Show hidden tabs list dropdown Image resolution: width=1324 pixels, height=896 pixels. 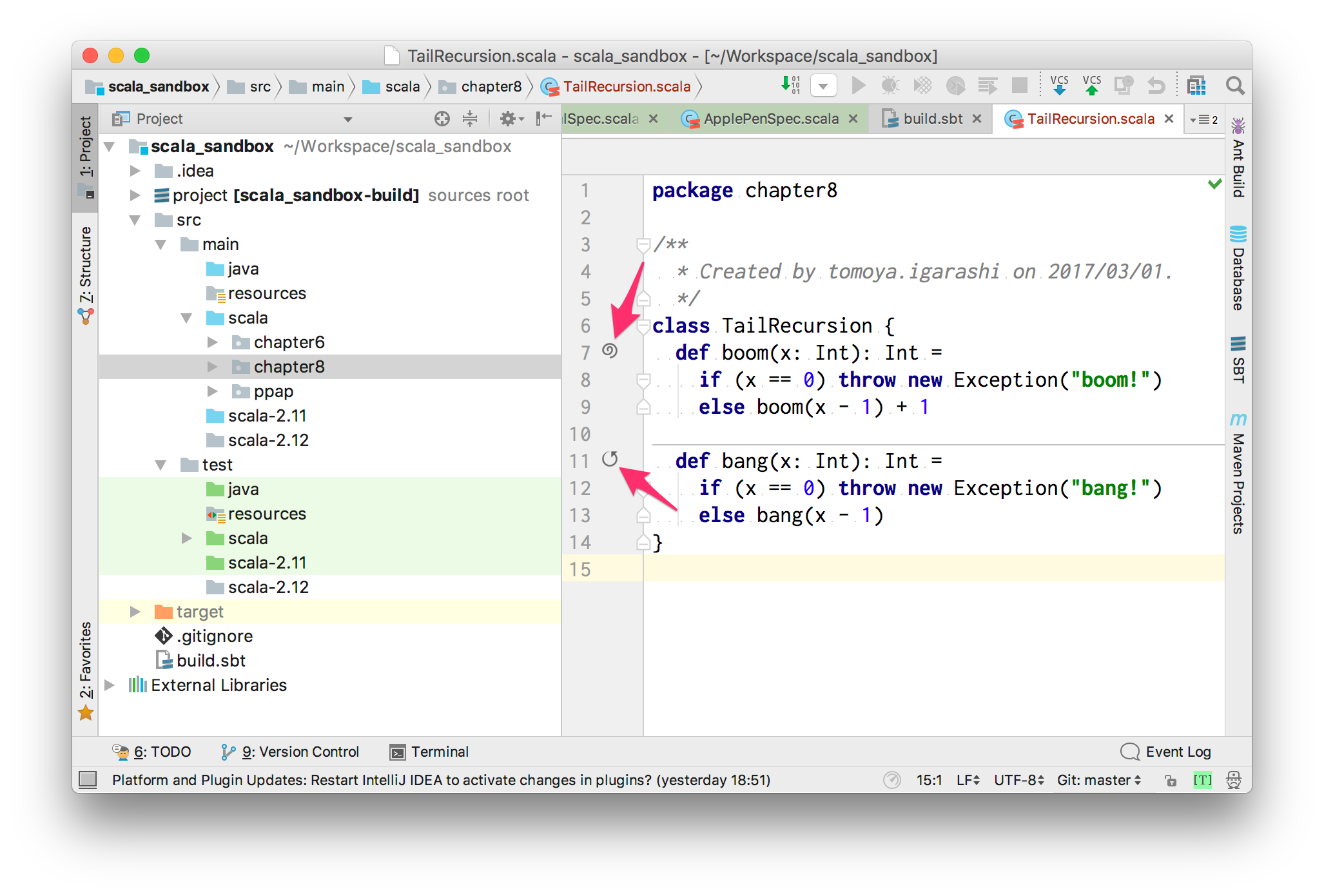(x=1204, y=120)
